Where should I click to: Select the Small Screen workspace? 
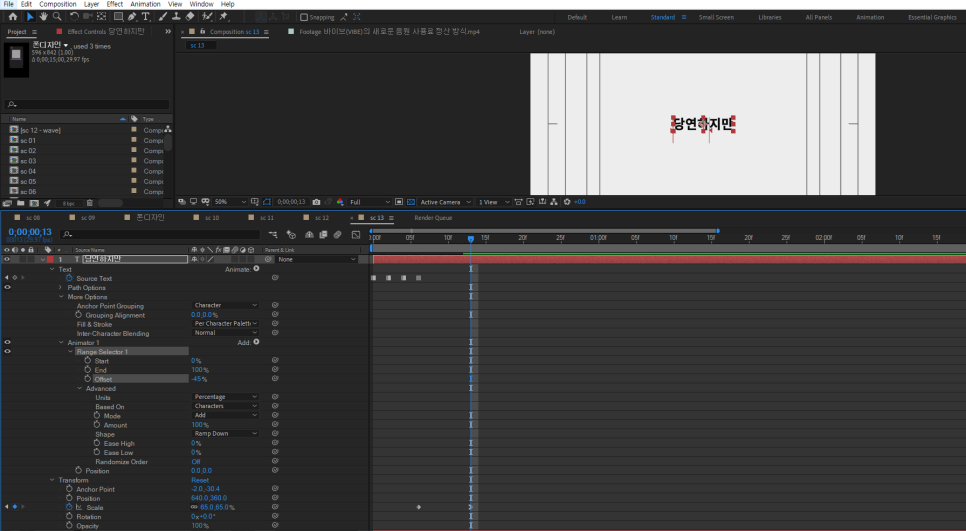tap(716, 17)
